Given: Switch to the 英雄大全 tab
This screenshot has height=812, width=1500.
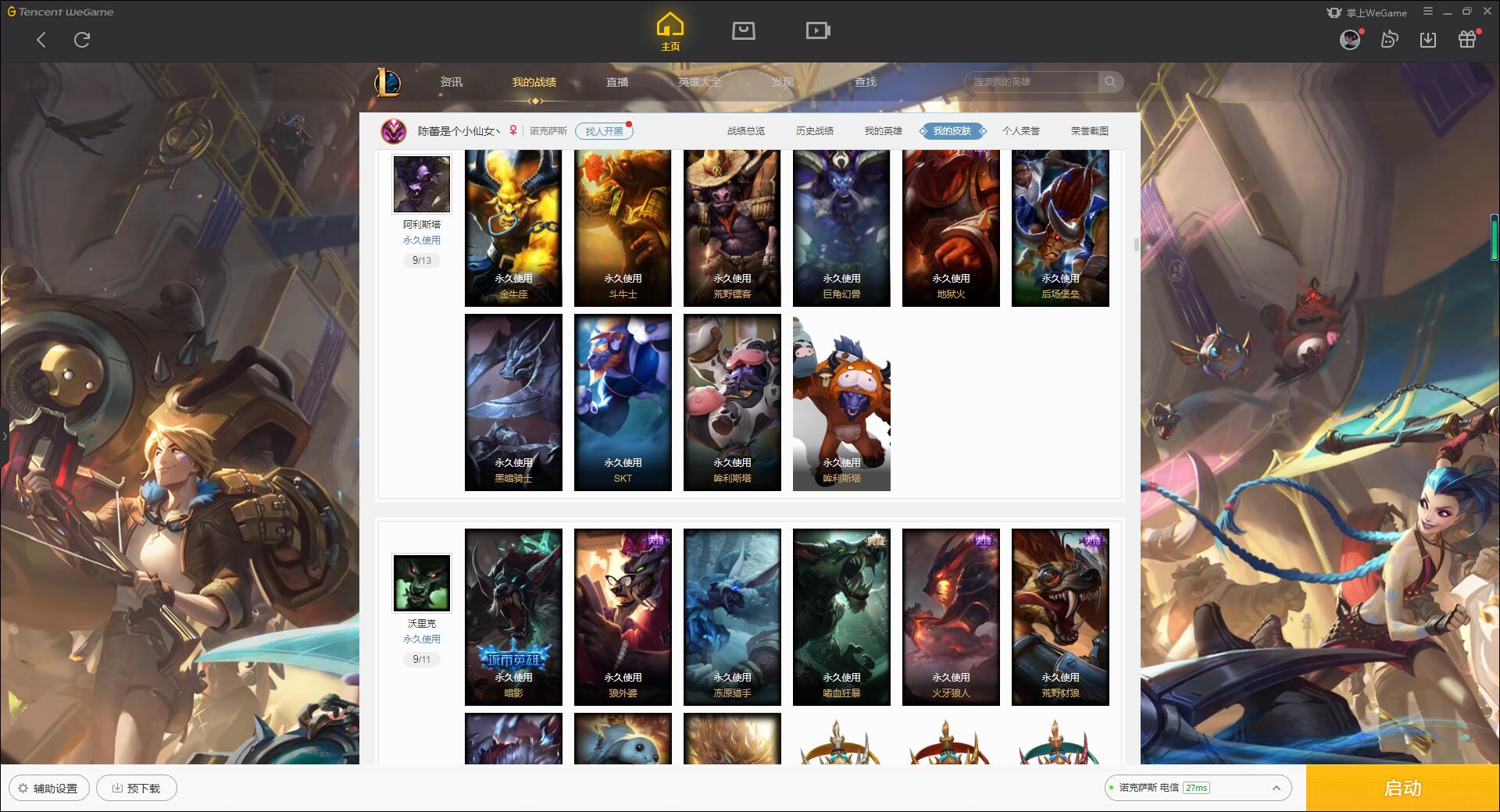Looking at the screenshot, I should pos(700,82).
